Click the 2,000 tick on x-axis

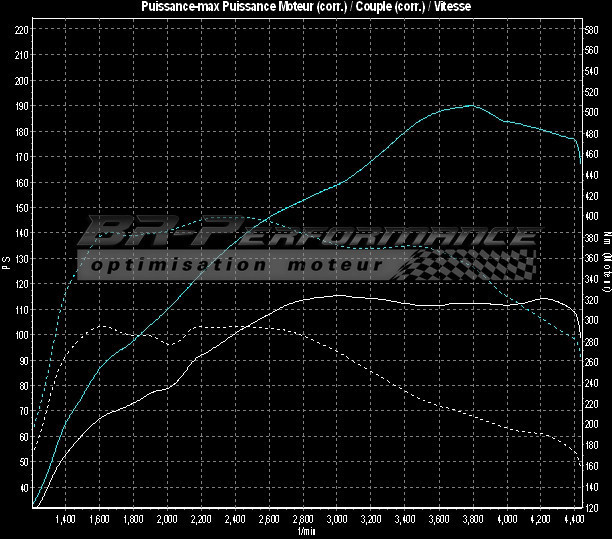point(168,520)
